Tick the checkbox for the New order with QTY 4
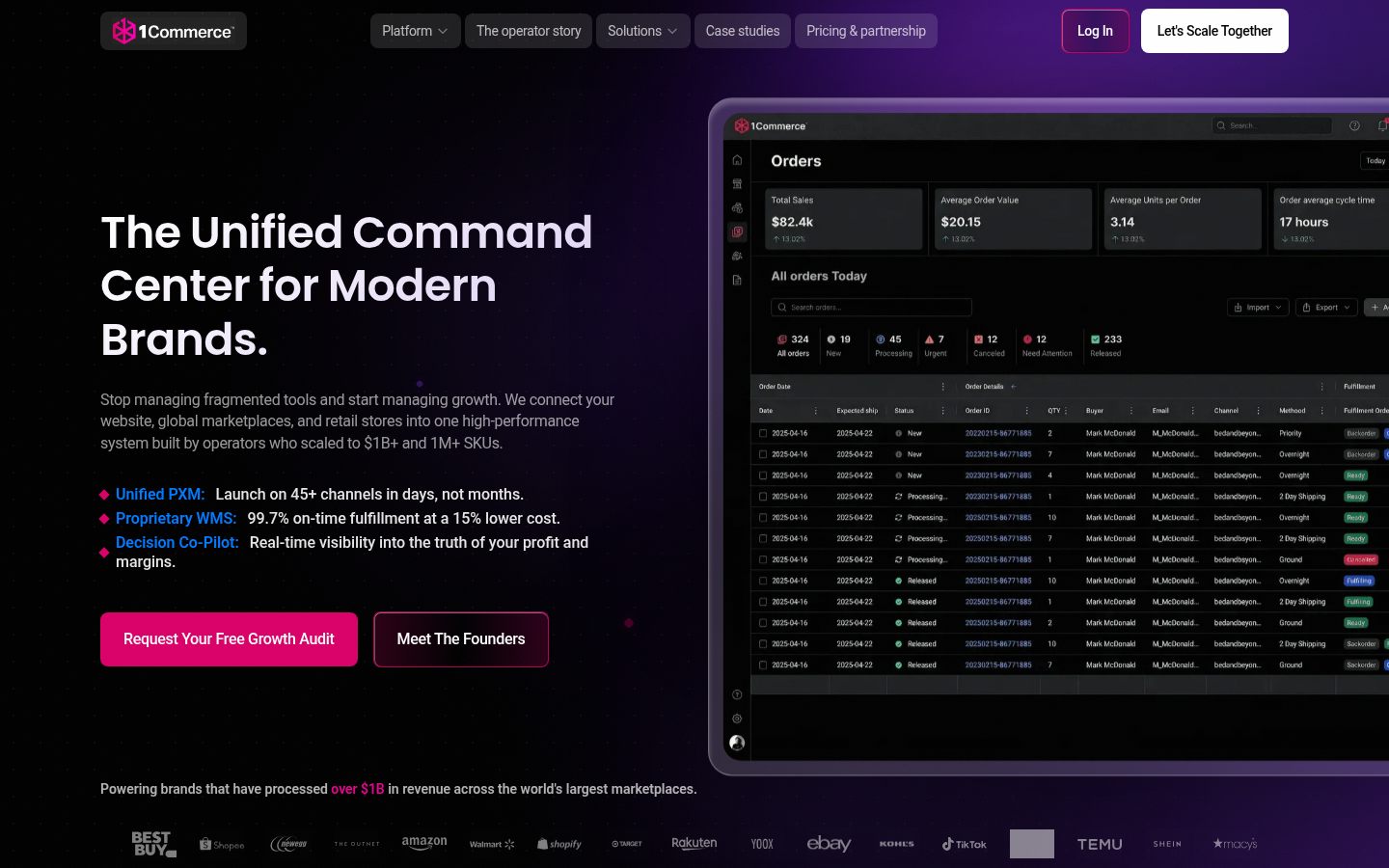1389x868 pixels. tap(763, 475)
